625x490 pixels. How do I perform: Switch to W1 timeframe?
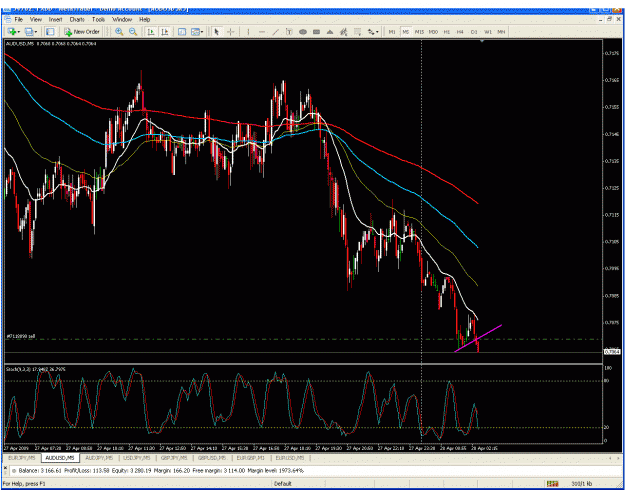click(x=488, y=32)
